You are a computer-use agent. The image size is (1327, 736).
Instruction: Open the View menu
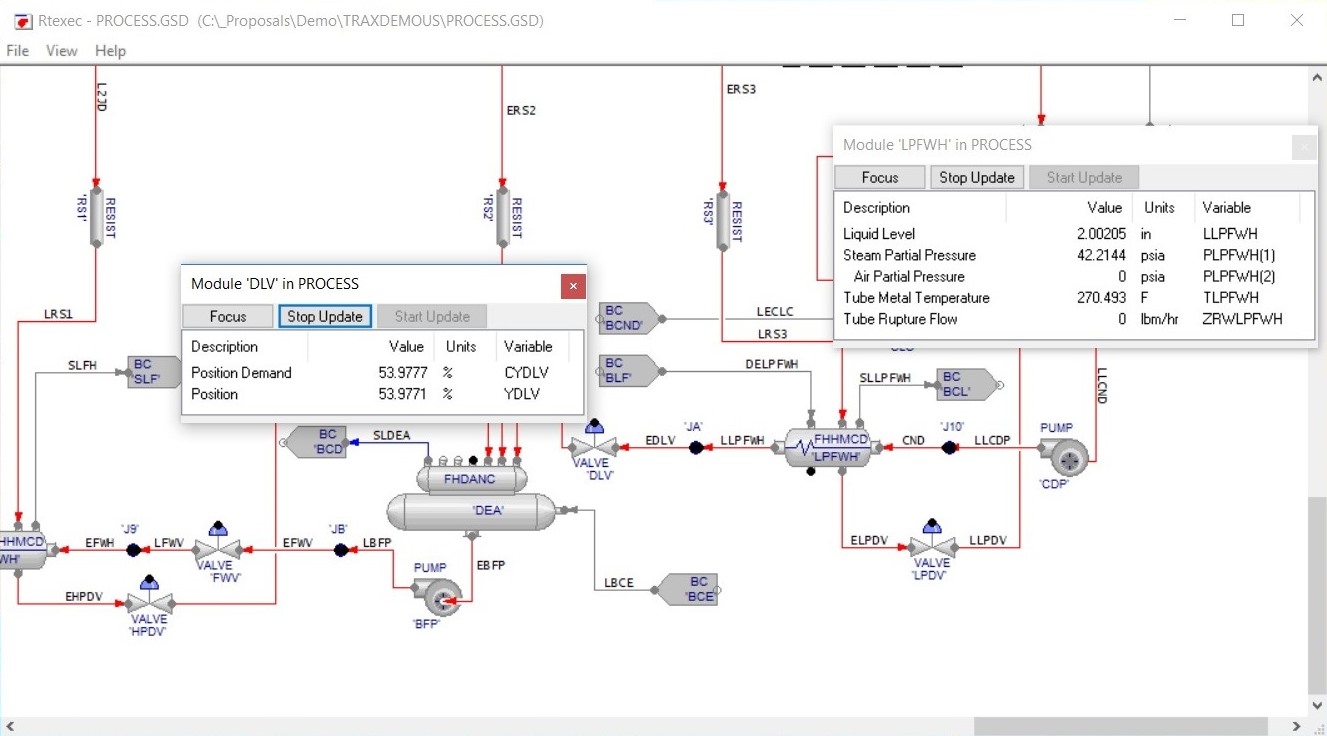click(x=61, y=50)
